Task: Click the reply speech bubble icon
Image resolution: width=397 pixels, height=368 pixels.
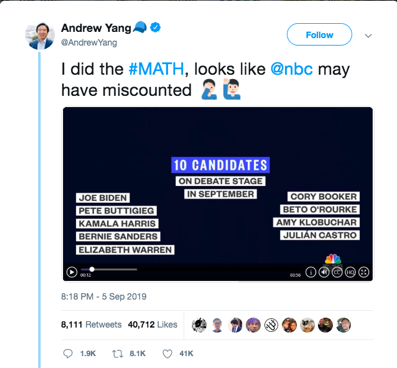Action: pyautogui.click(x=68, y=354)
